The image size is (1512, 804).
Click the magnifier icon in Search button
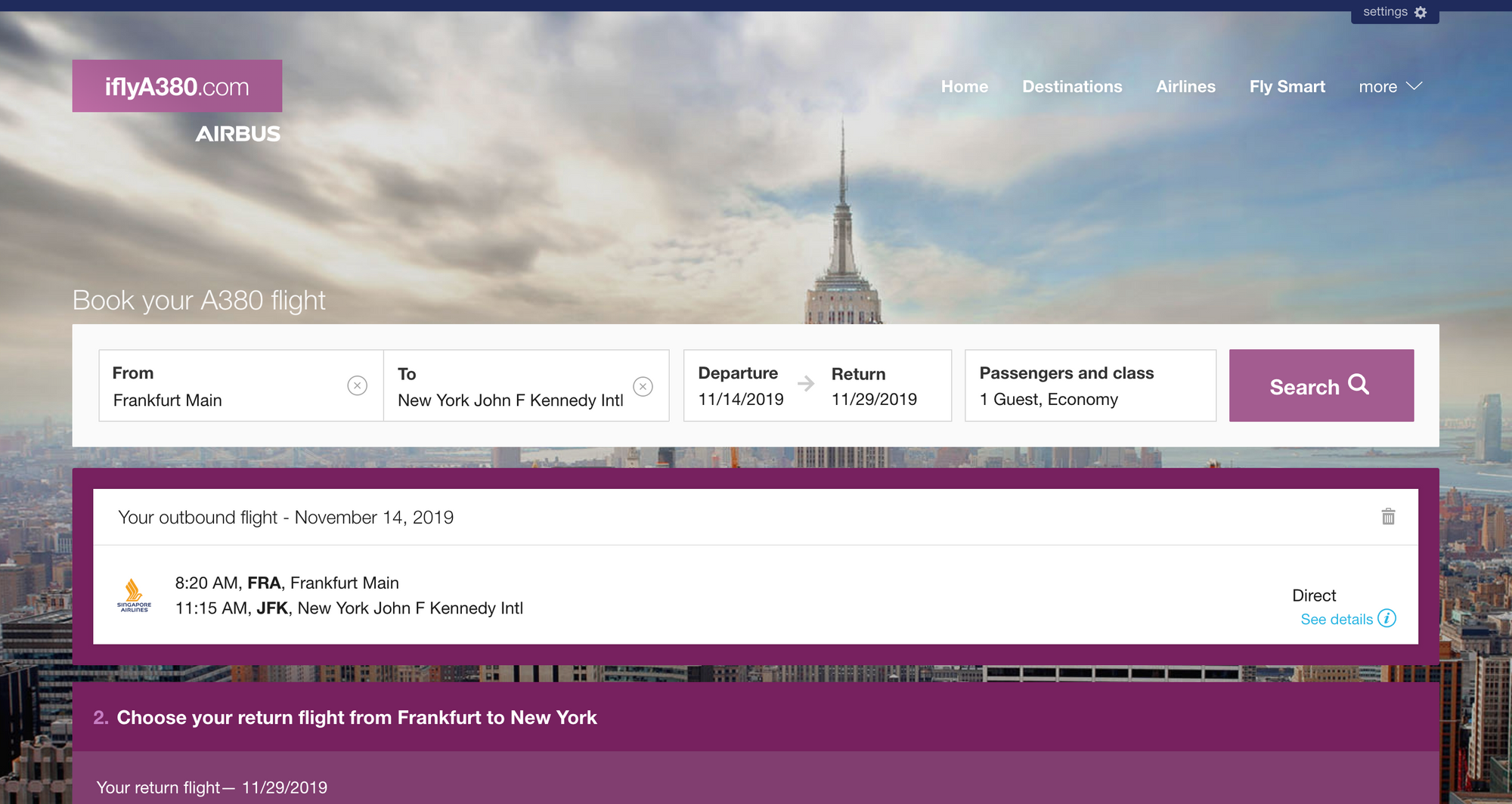1359,385
